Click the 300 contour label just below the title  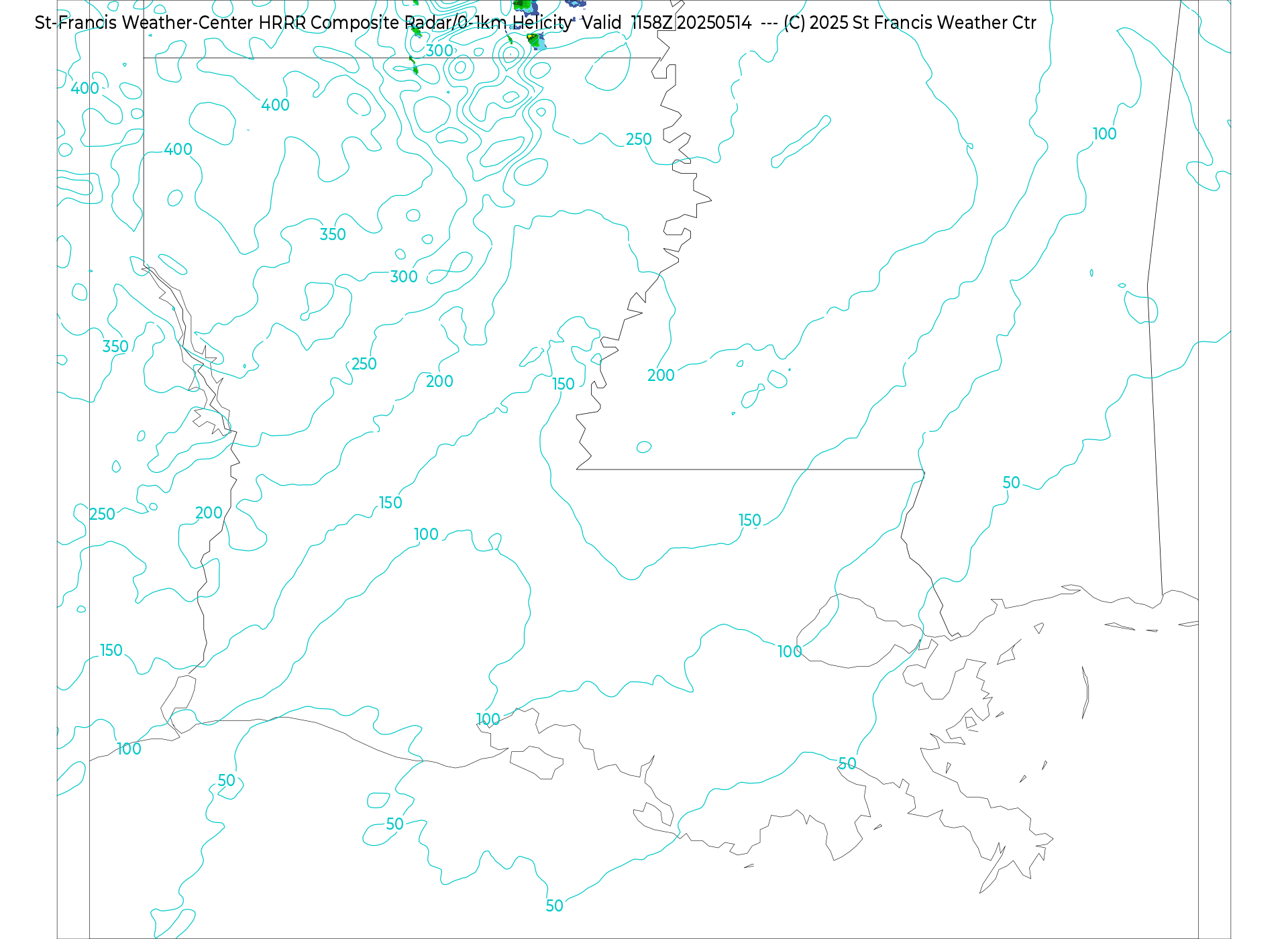439,50
